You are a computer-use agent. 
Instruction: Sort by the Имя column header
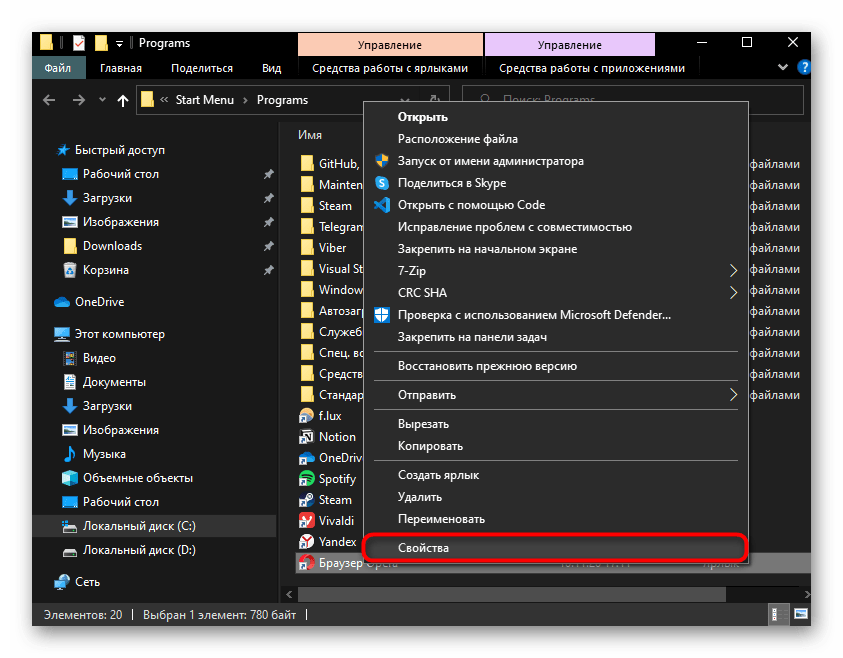[x=310, y=135]
